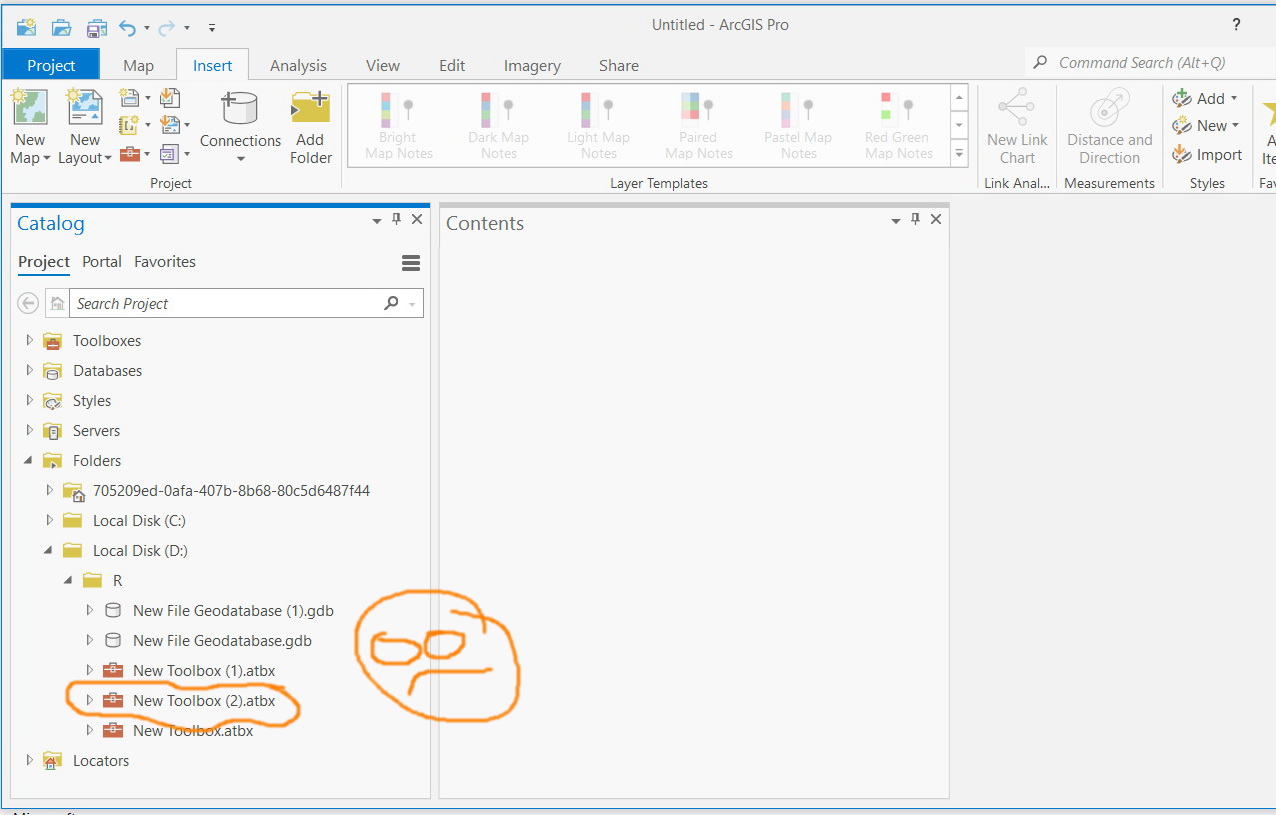Click the Redo arrow icon

click(167, 27)
